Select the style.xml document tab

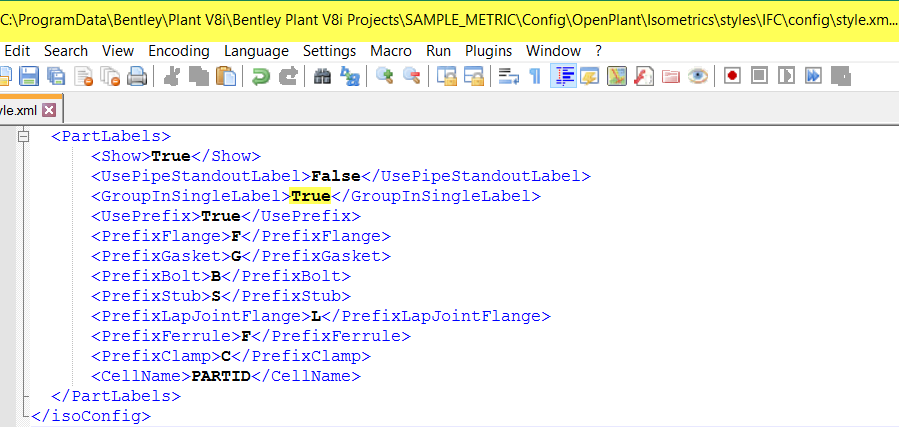point(23,109)
